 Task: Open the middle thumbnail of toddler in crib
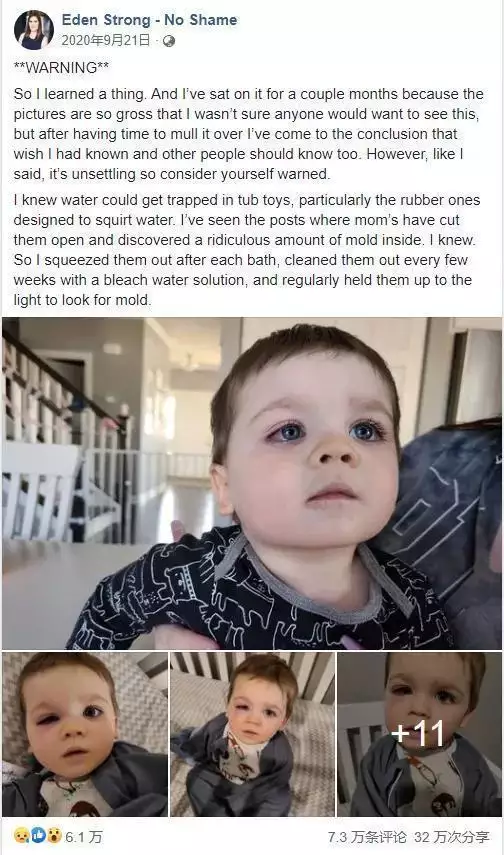pos(253,734)
